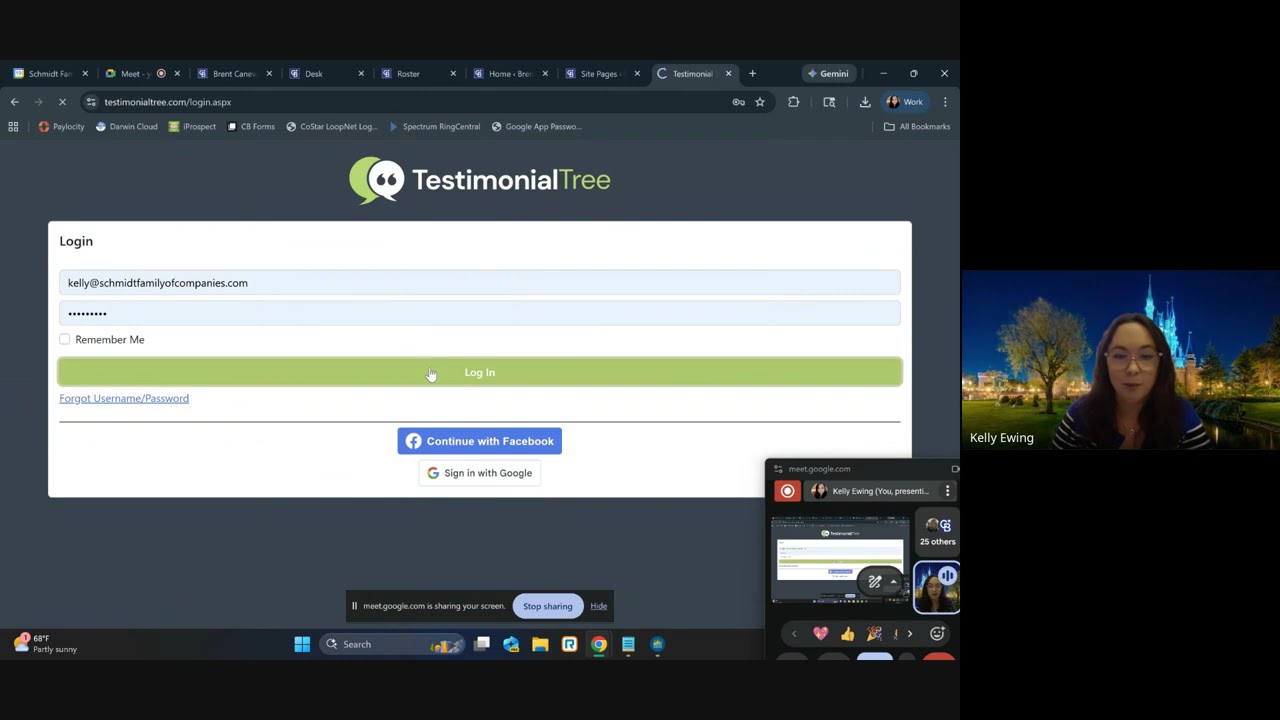Open the site information icon in address bar

tap(91, 102)
